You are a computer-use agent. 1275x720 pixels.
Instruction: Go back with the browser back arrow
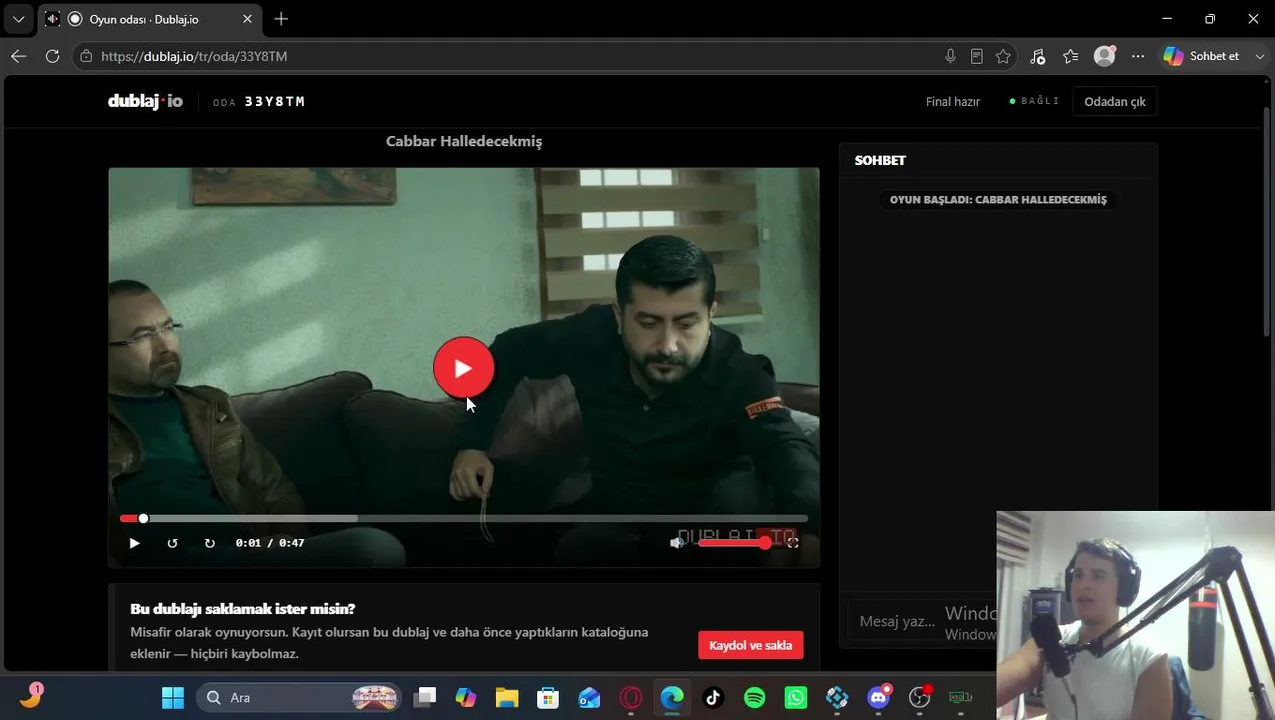18,56
